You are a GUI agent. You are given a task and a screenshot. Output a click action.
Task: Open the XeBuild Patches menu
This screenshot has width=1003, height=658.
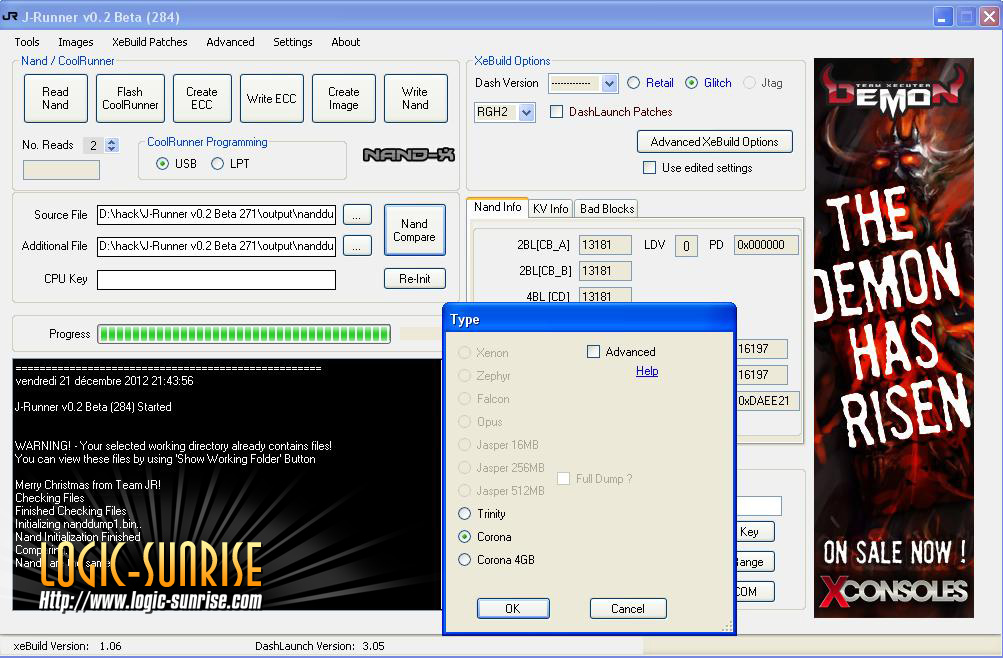(x=150, y=42)
